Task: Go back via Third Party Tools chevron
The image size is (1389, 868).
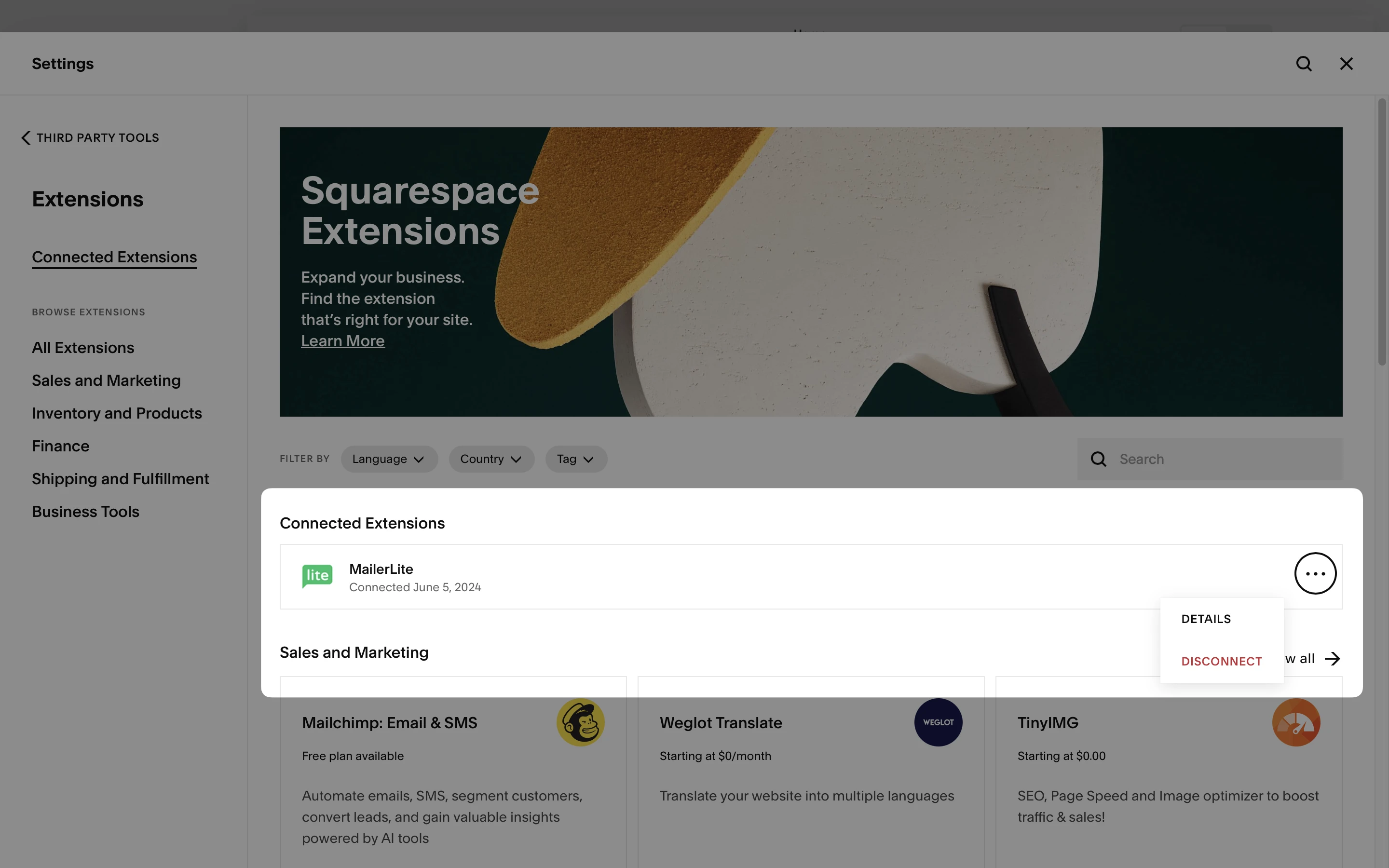Action: [26, 138]
